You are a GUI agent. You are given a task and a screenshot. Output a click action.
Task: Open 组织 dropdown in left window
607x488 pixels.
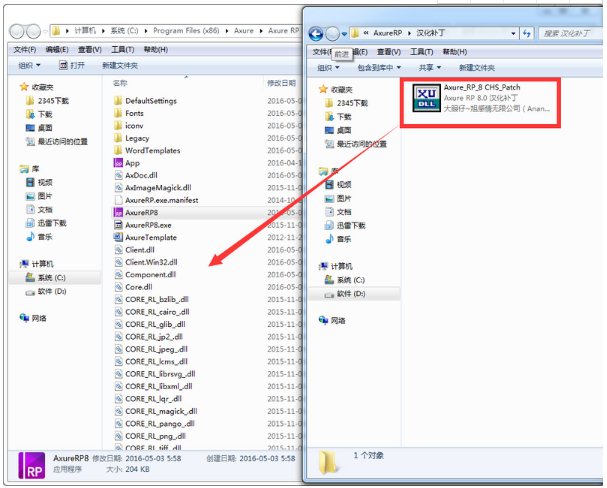(x=29, y=65)
